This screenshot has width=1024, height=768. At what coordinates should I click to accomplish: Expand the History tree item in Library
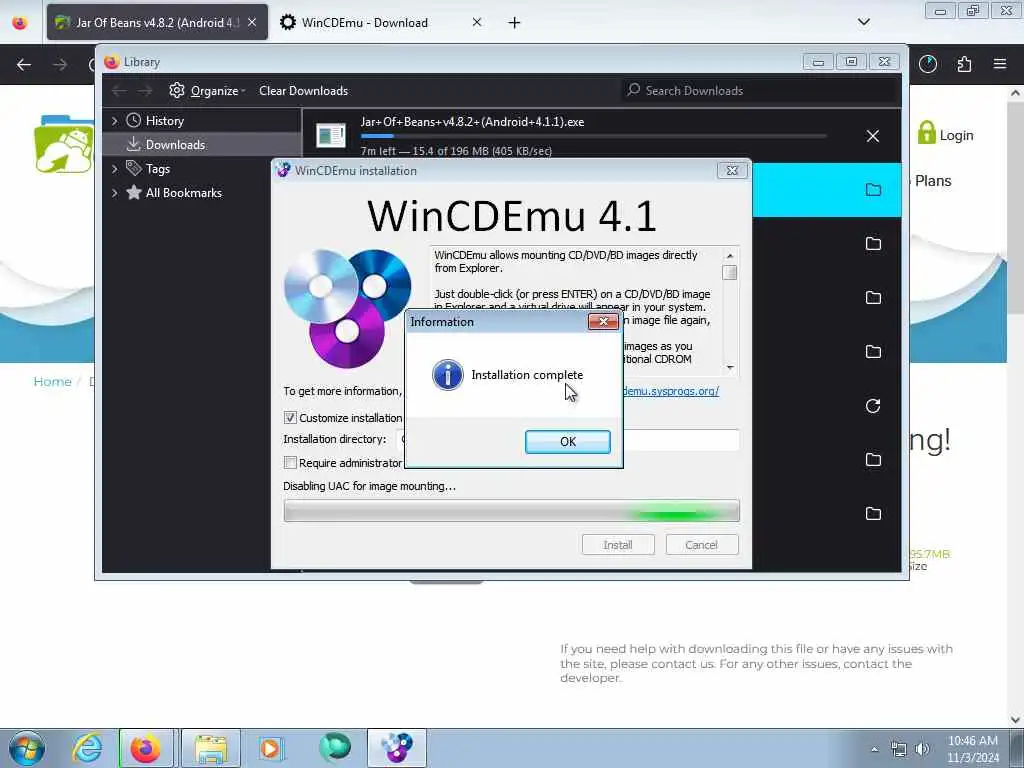(115, 120)
